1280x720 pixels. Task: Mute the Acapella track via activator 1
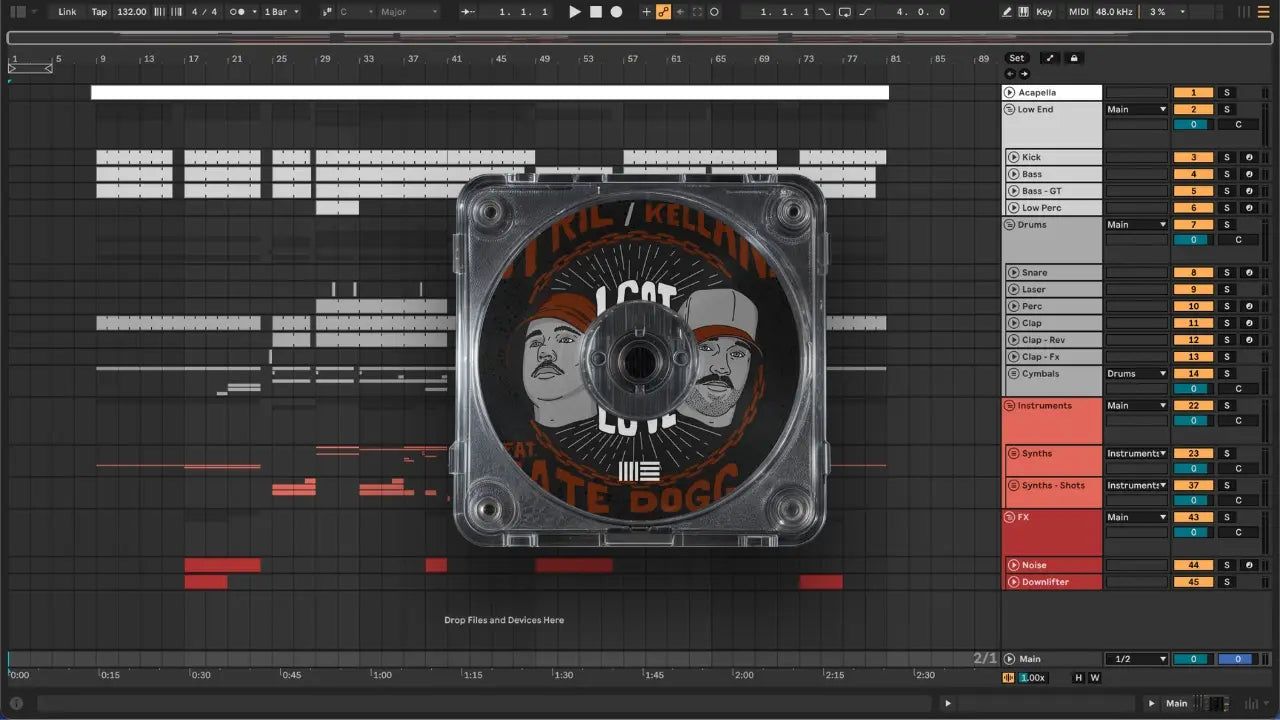coord(1193,93)
